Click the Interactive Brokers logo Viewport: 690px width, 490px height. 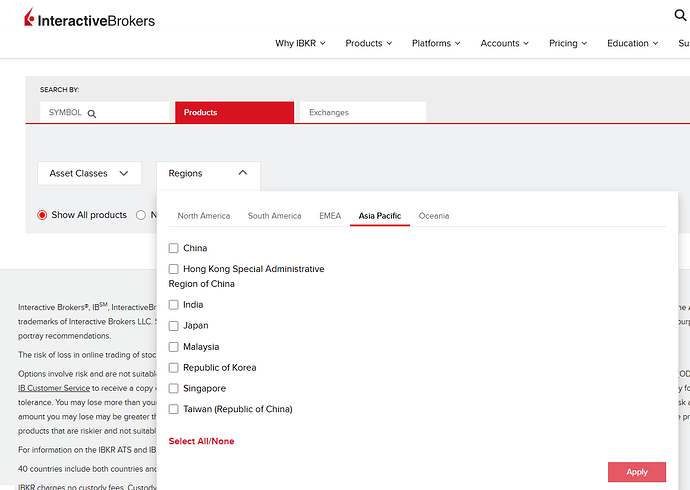(x=89, y=18)
